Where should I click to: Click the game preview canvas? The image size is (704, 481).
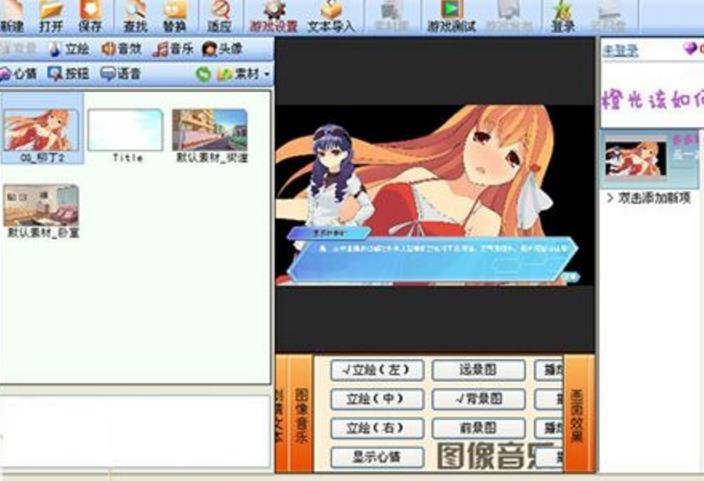tap(435, 195)
